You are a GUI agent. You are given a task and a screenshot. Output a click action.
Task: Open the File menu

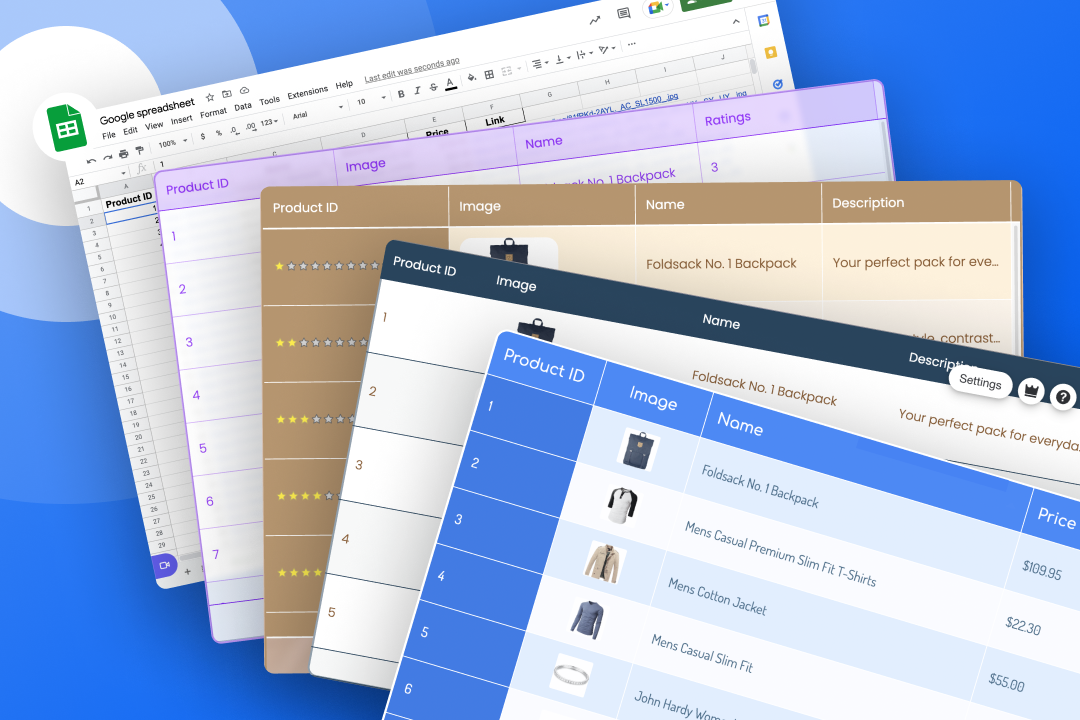click(x=109, y=135)
